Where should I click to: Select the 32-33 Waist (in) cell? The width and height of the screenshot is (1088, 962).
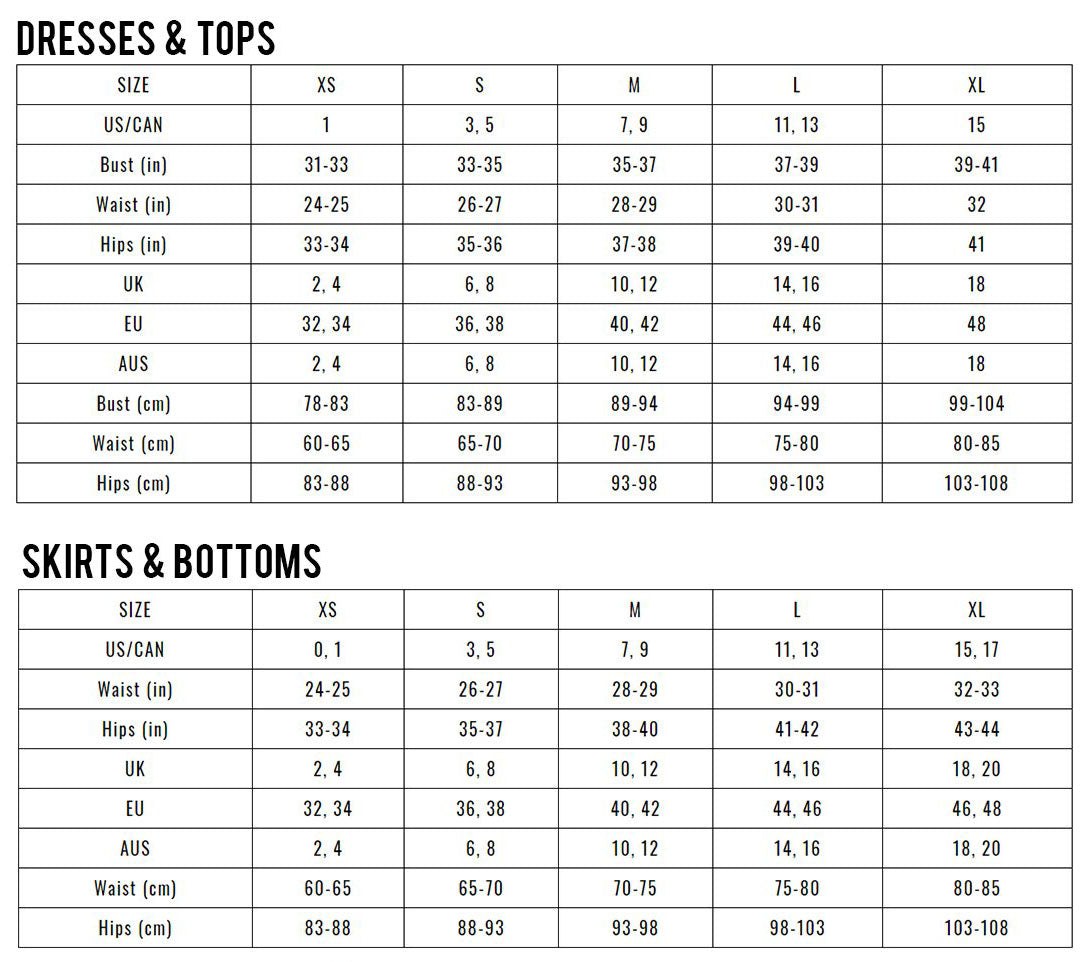(976, 690)
